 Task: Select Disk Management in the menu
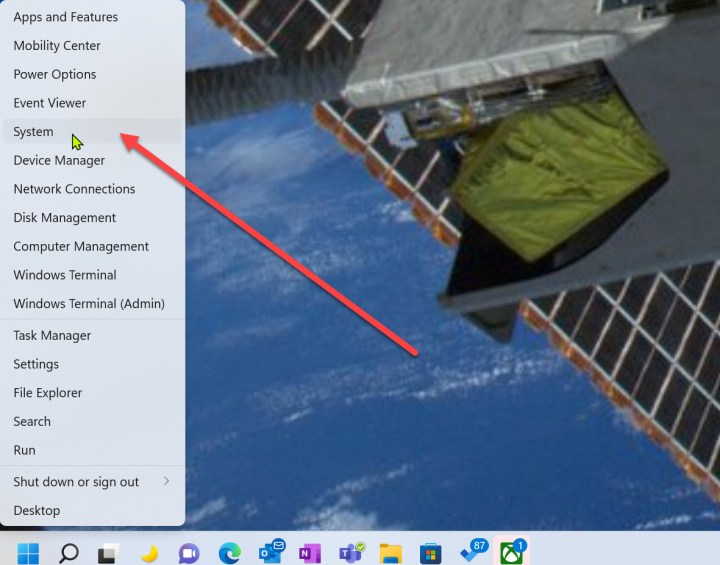click(x=64, y=218)
